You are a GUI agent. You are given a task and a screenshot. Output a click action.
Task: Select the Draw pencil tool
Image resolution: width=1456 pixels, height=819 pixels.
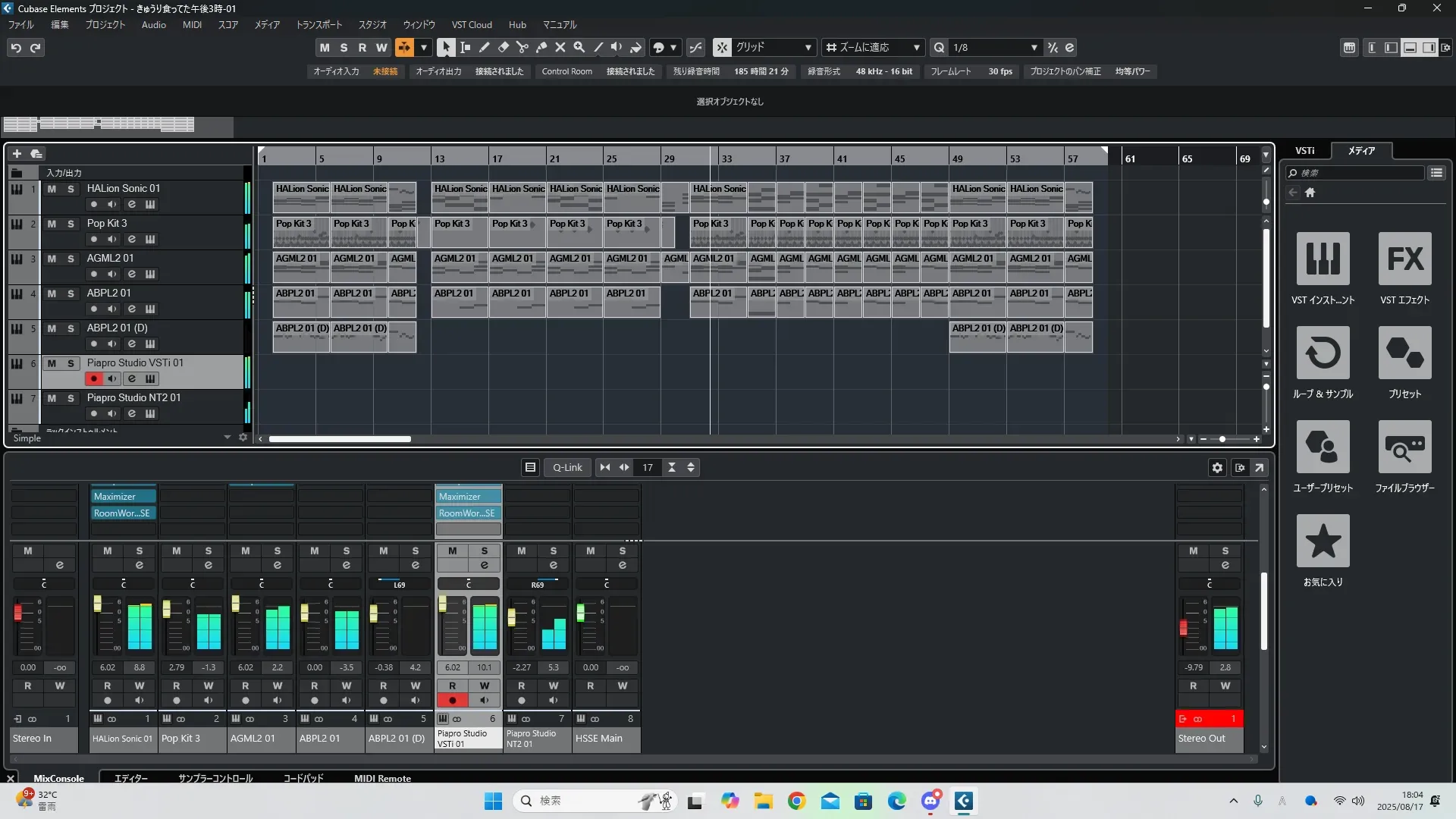point(484,47)
